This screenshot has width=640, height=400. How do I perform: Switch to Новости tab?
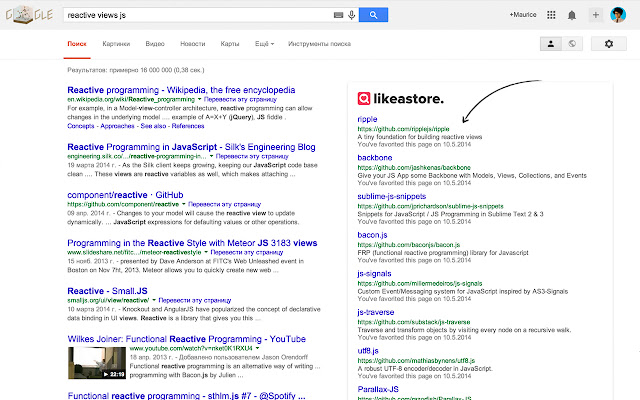(193, 44)
